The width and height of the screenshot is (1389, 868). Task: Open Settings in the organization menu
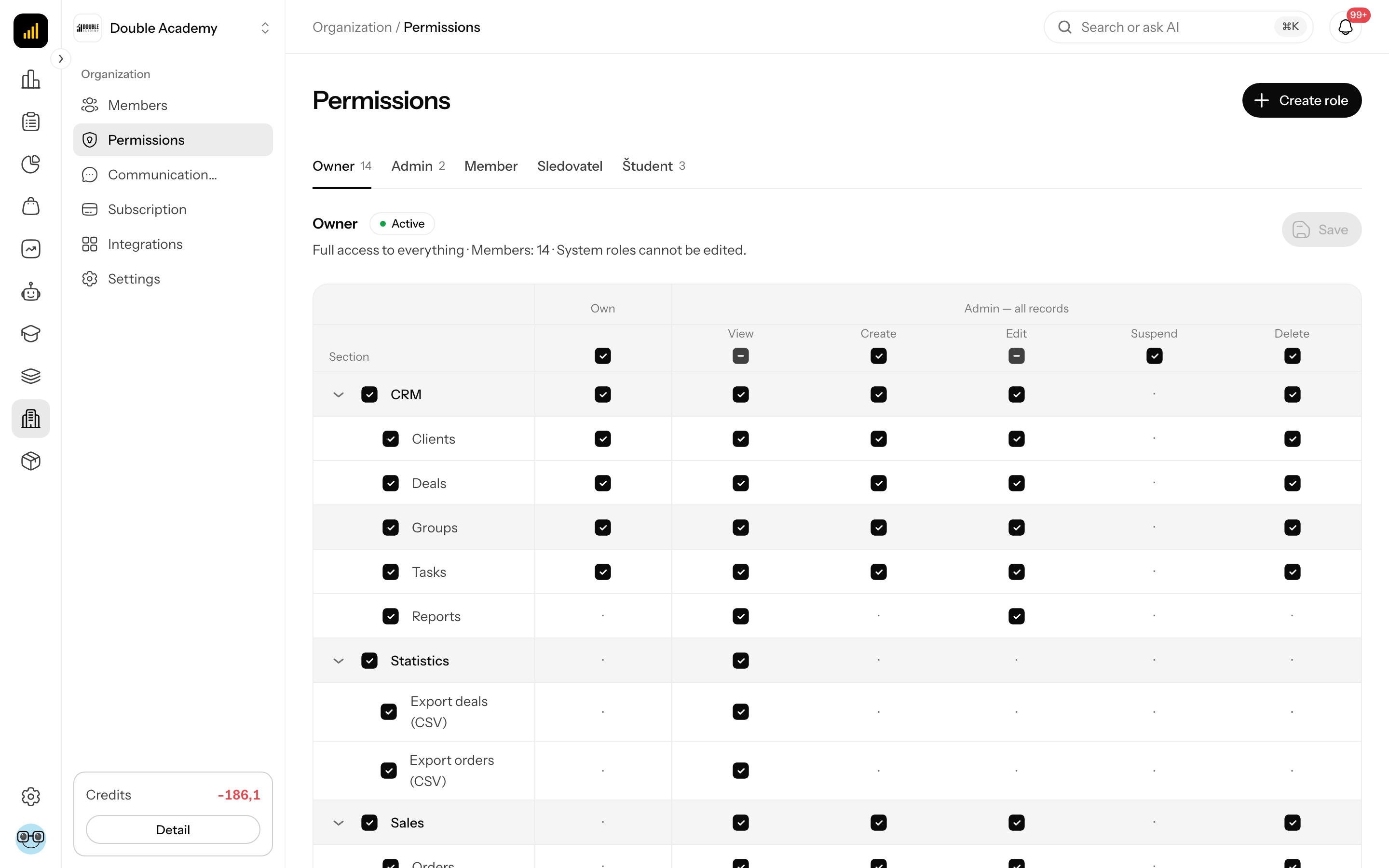(x=173, y=279)
